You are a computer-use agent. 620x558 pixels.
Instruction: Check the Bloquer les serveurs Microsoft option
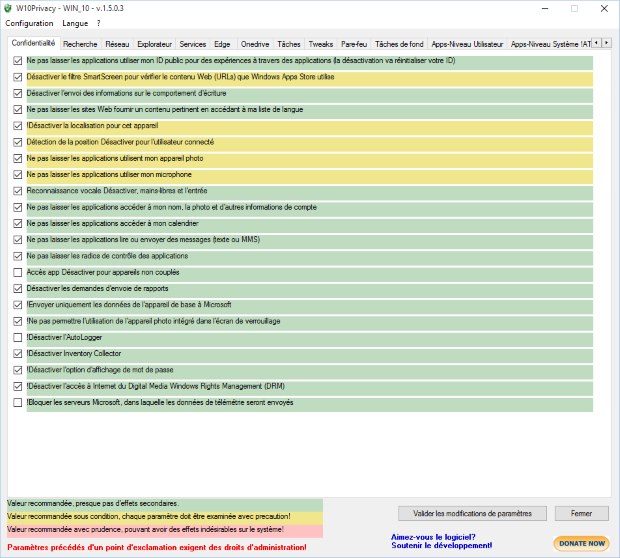[x=18, y=403]
